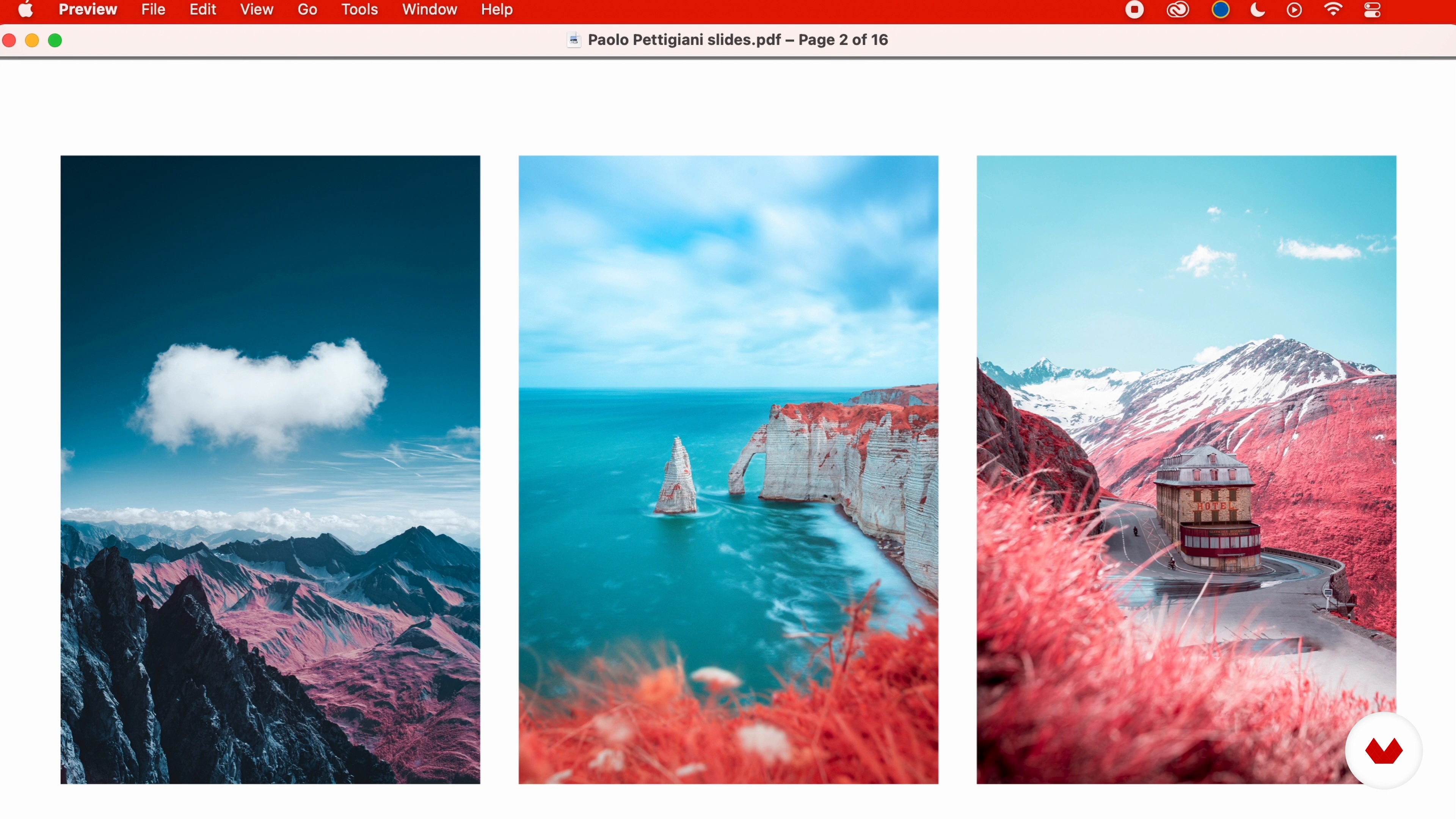Viewport: 1456px width, 819px height.
Task: Toggle the Do Not Disturb moon icon
Action: (1258, 9)
